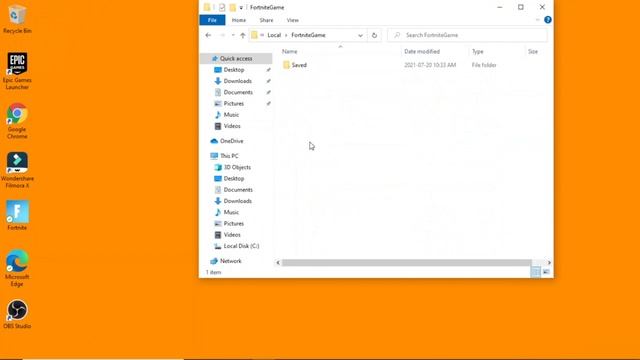
Task: Click the '1 item' status text
Action: point(213,272)
